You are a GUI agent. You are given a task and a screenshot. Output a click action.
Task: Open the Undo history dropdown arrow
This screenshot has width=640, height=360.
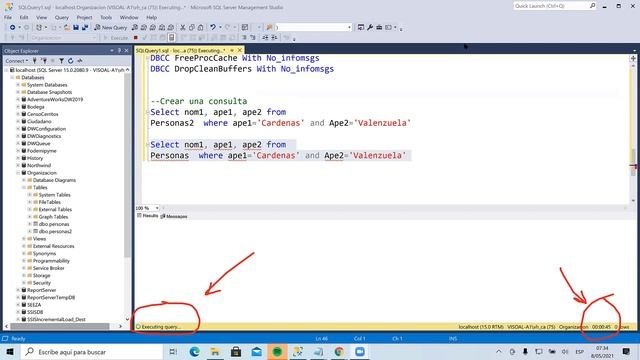tap(220, 27)
